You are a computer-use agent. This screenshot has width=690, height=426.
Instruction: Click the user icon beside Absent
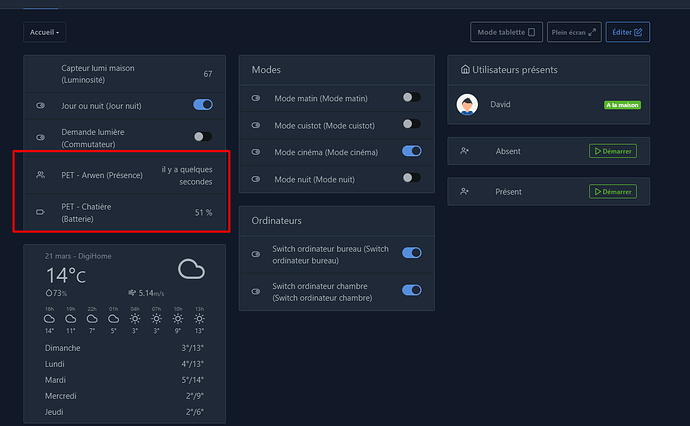point(465,151)
